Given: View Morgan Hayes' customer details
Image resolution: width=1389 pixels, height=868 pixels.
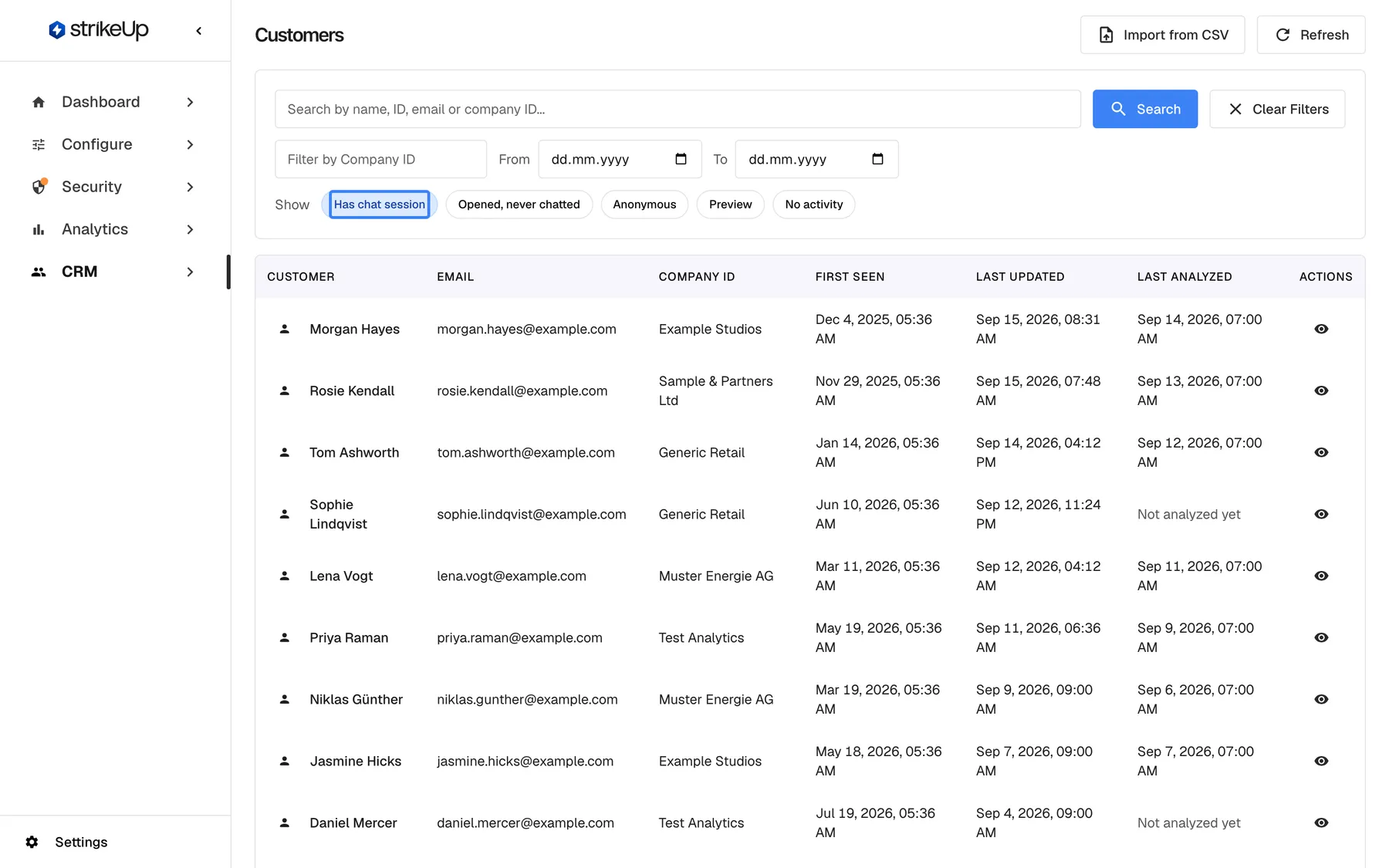Looking at the screenshot, I should coord(1321,329).
